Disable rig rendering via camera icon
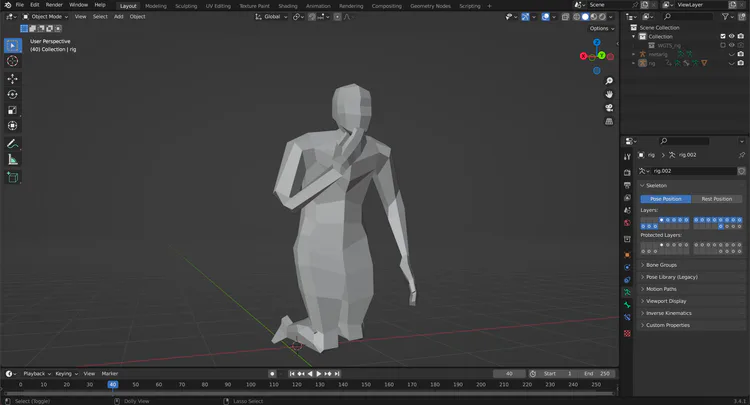The image size is (750, 405). pos(740,63)
